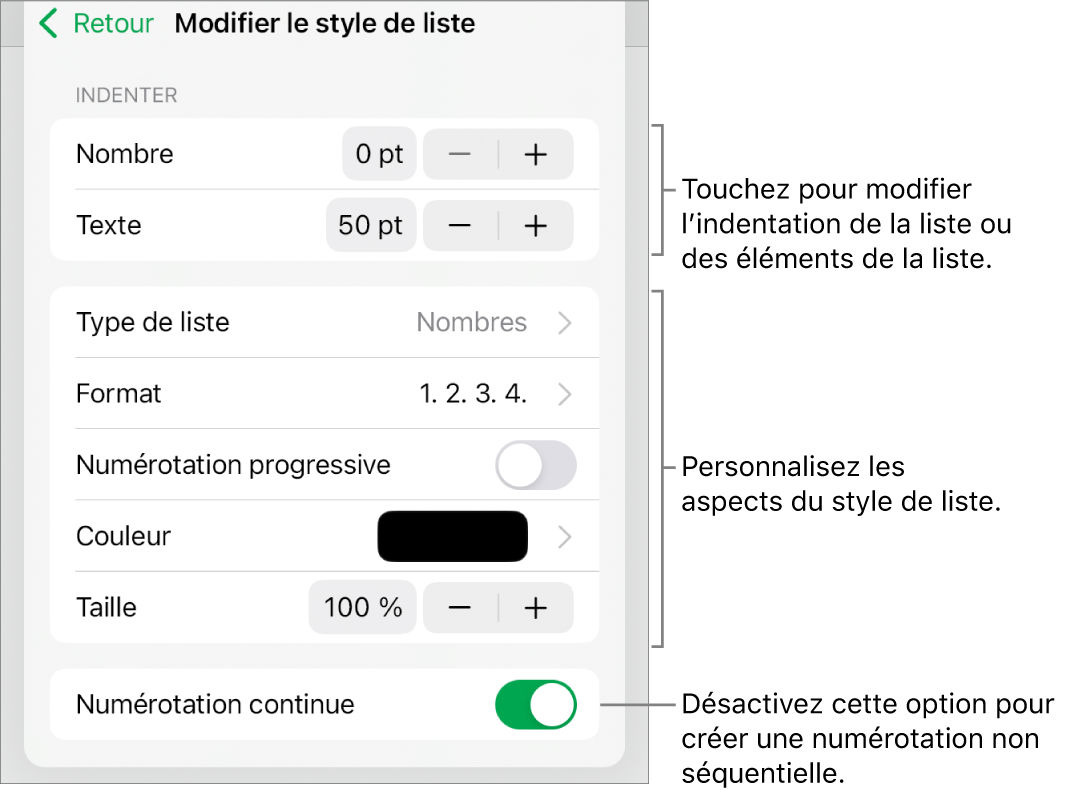
Task: Click the back chevron icon next to Retour
Action: pos(47,23)
